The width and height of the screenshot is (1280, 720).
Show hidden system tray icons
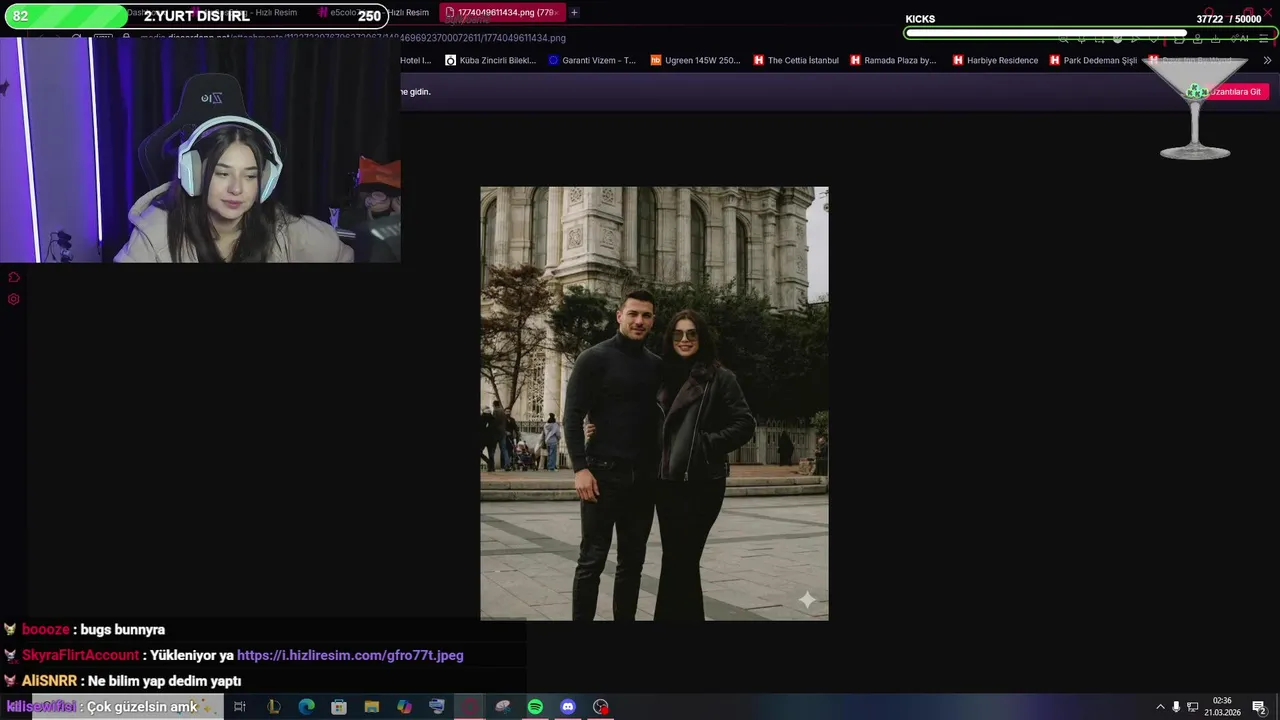pos(1160,707)
